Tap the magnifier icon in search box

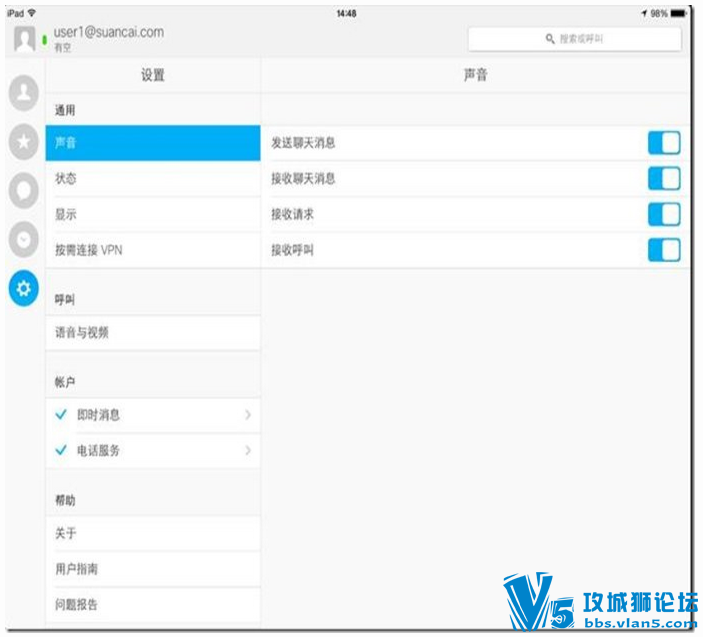(x=550, y=39)
